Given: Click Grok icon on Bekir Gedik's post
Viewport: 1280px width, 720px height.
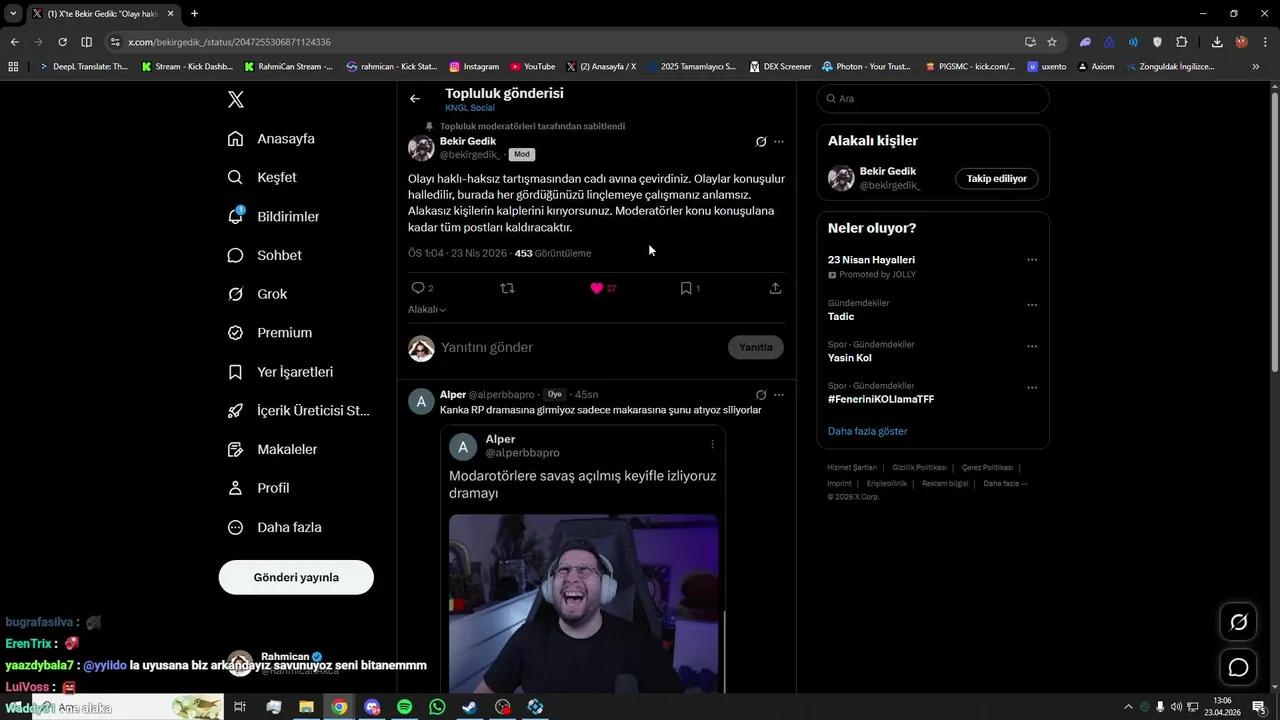Looking at the screenshot, I should coord(761,142).
